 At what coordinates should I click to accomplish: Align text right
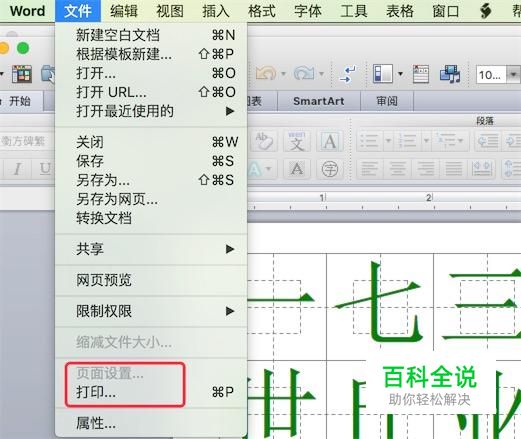[x=426, y=169]
